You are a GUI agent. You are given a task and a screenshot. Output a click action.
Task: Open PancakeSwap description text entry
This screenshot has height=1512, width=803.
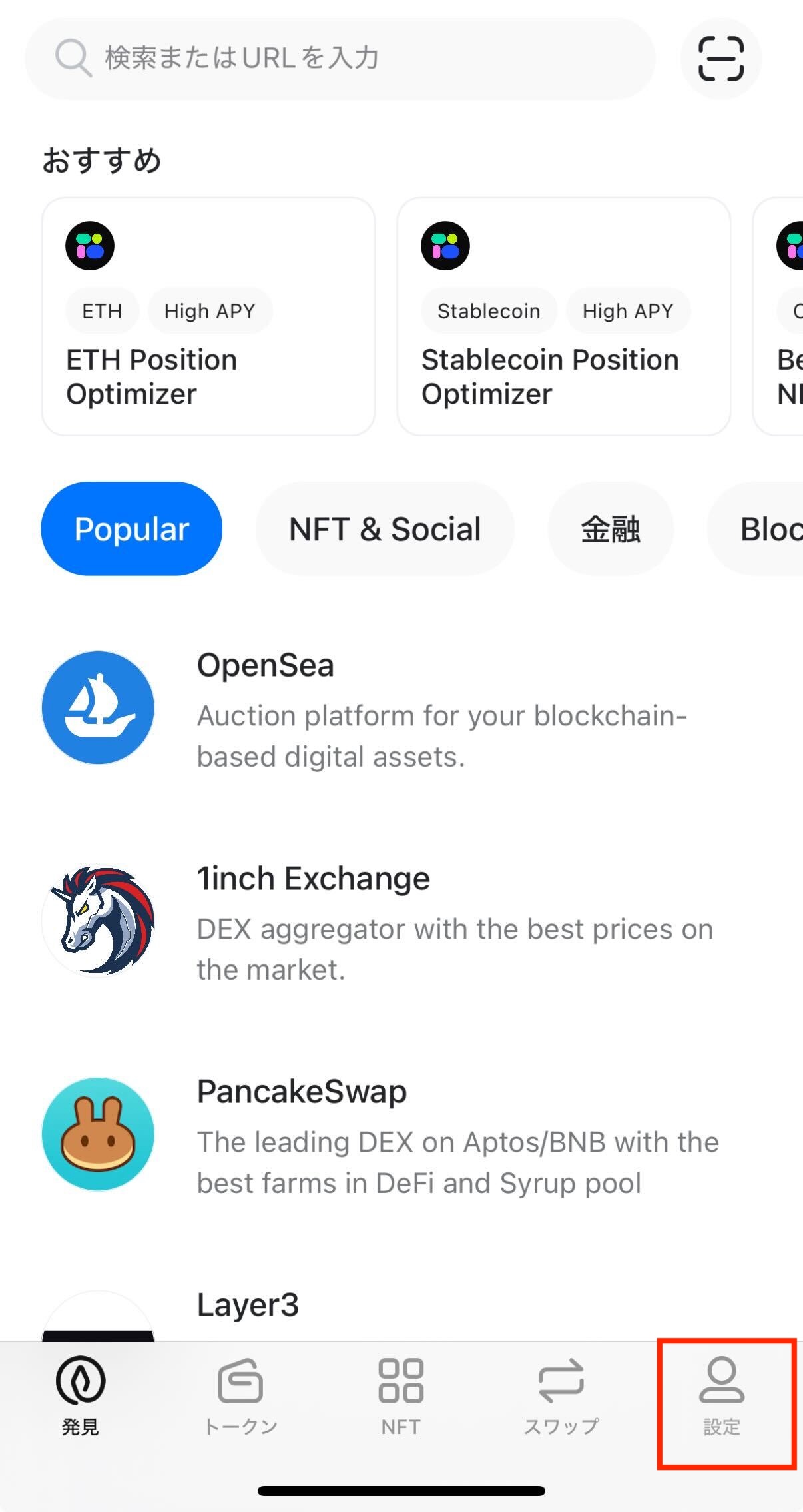click(x=458, y=1162)
